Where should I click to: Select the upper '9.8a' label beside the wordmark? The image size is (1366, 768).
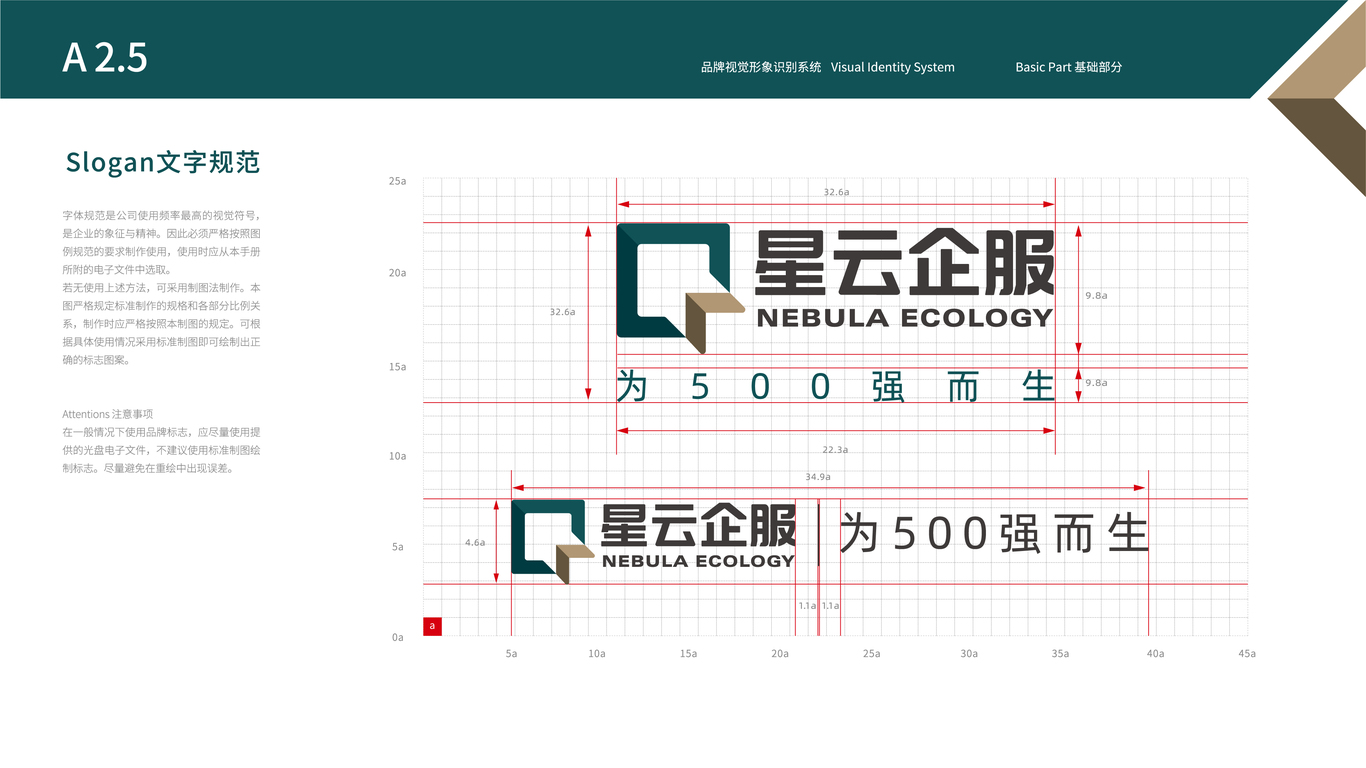coord(1096,296)
